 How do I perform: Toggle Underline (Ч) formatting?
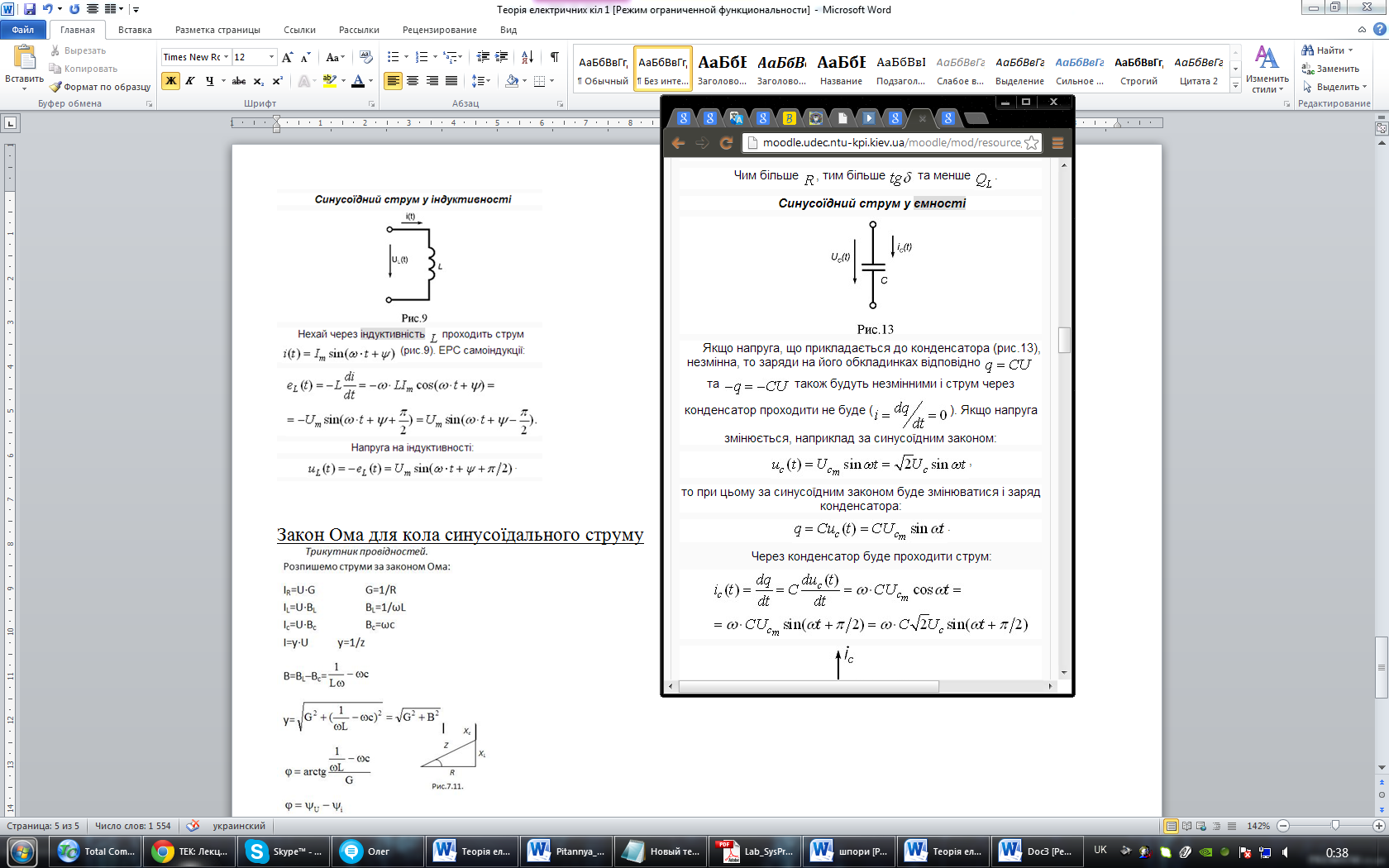click(x=209, y=81)
